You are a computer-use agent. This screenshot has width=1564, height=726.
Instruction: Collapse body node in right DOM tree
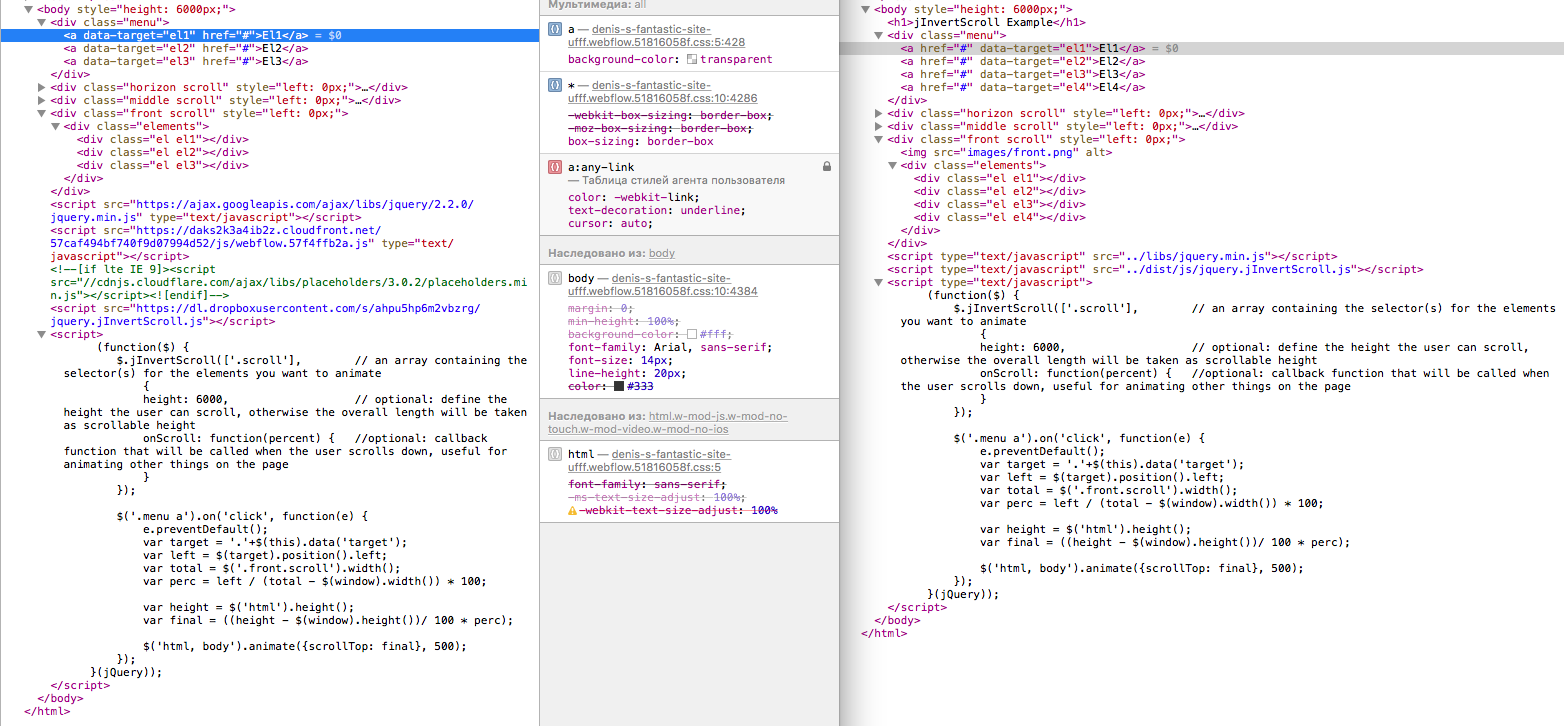(x=866, y=9)
